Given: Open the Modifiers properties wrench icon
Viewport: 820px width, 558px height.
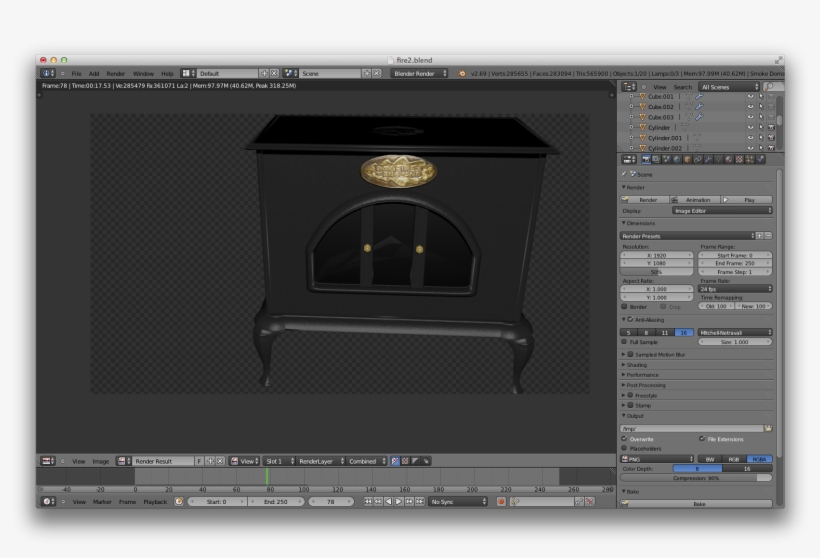Looking at the screenshot, I should pyautogui.click(x=708, y=160).
